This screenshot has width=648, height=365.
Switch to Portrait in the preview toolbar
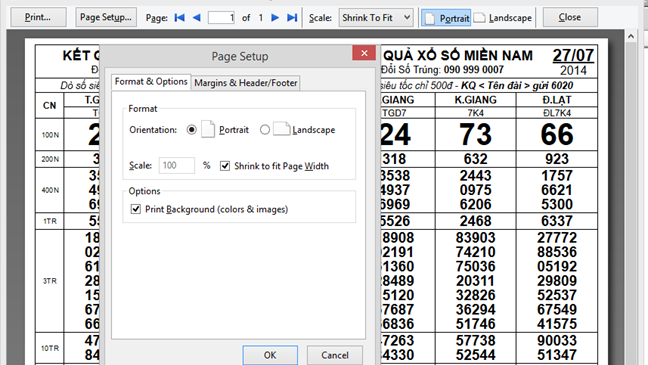point(446,18)
